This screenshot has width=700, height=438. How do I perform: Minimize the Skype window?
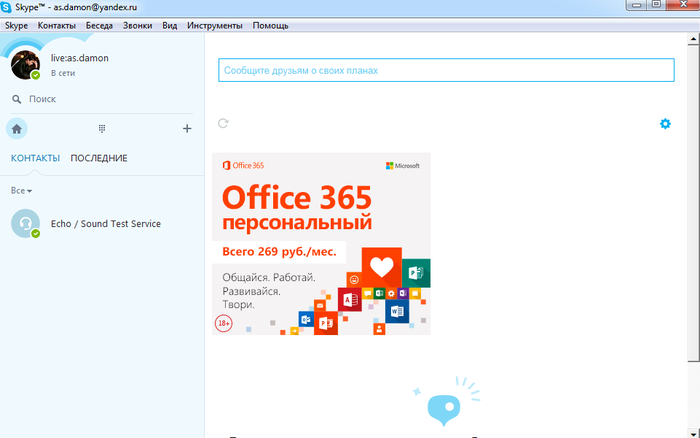click(637, 4)
